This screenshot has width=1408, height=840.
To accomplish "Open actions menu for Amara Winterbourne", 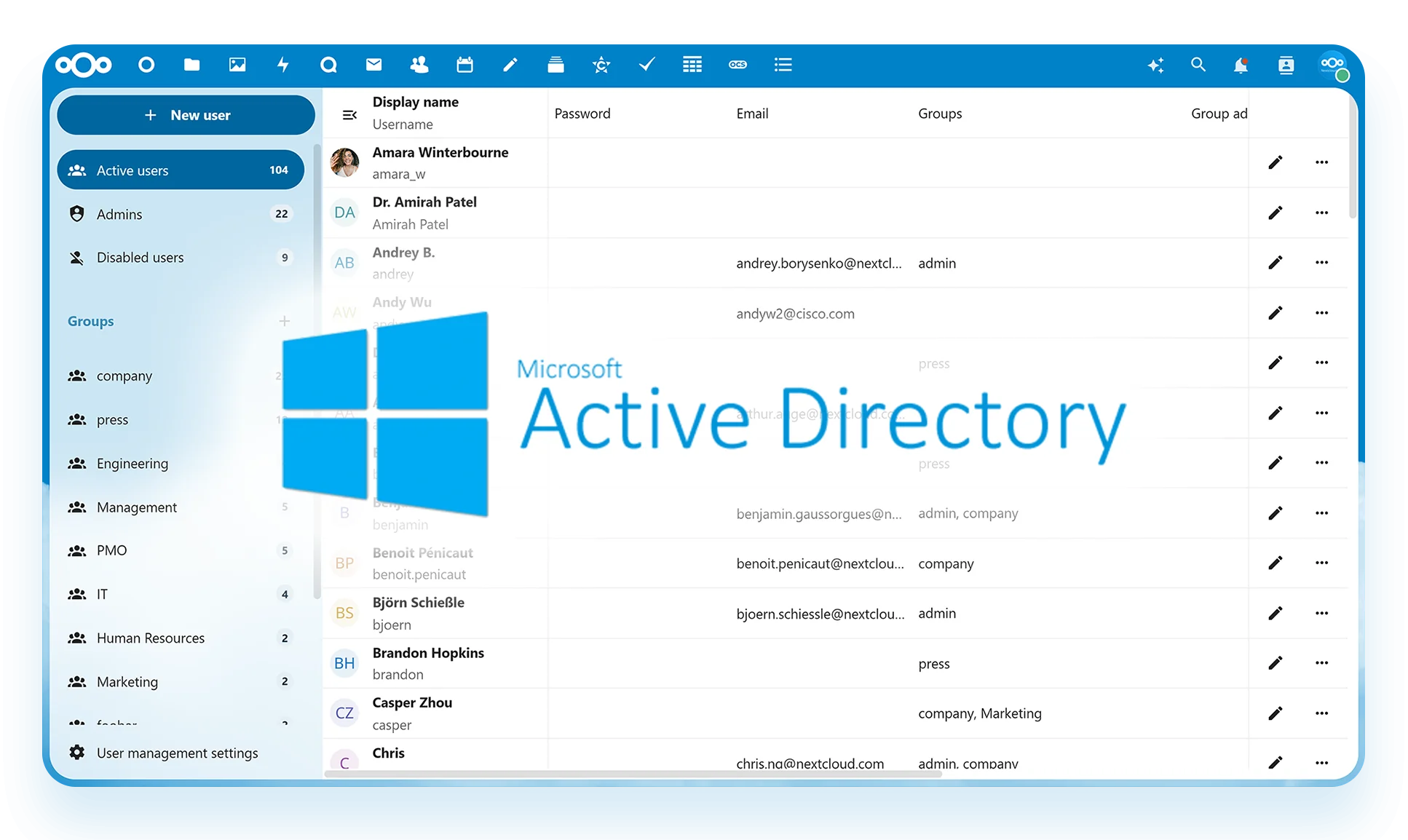I will point(1321,162).
